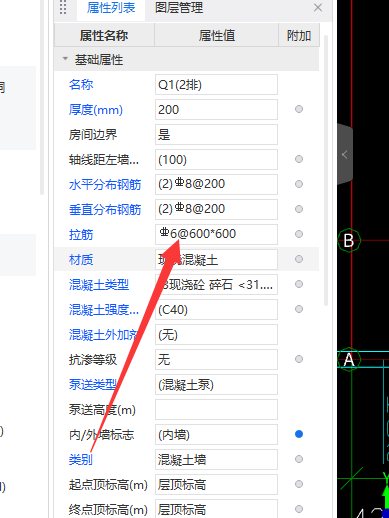Select the 材质 property label
This screenshot has height=518, width=389.
[x=81, y=259]
